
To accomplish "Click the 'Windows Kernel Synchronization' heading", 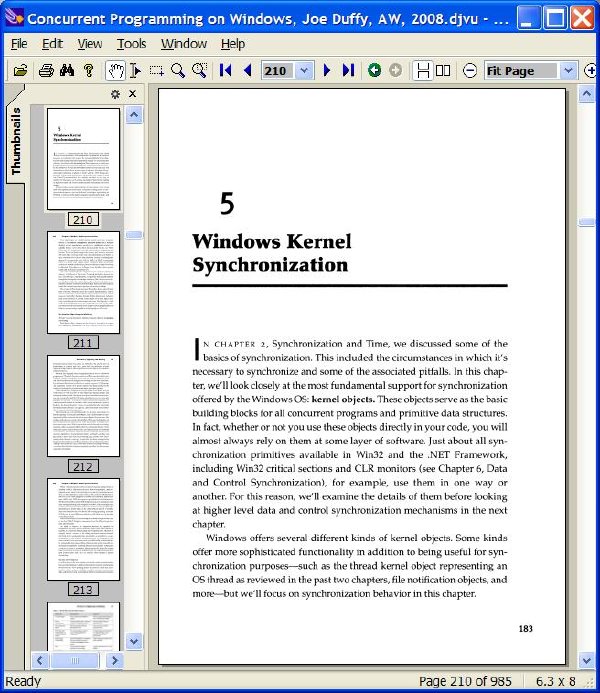I will tap(272, 253).
